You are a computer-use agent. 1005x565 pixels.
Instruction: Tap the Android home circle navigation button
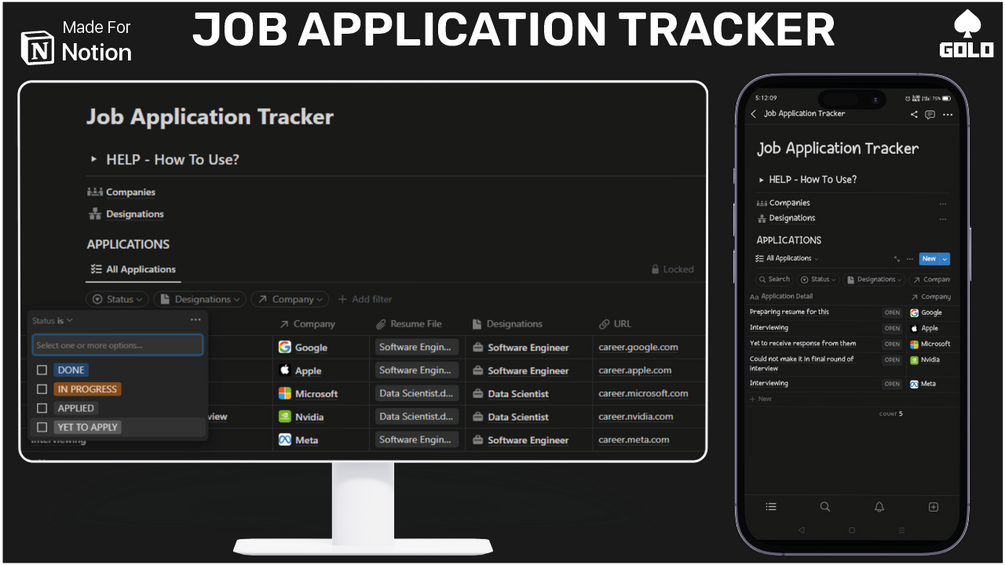pos(852,530)
